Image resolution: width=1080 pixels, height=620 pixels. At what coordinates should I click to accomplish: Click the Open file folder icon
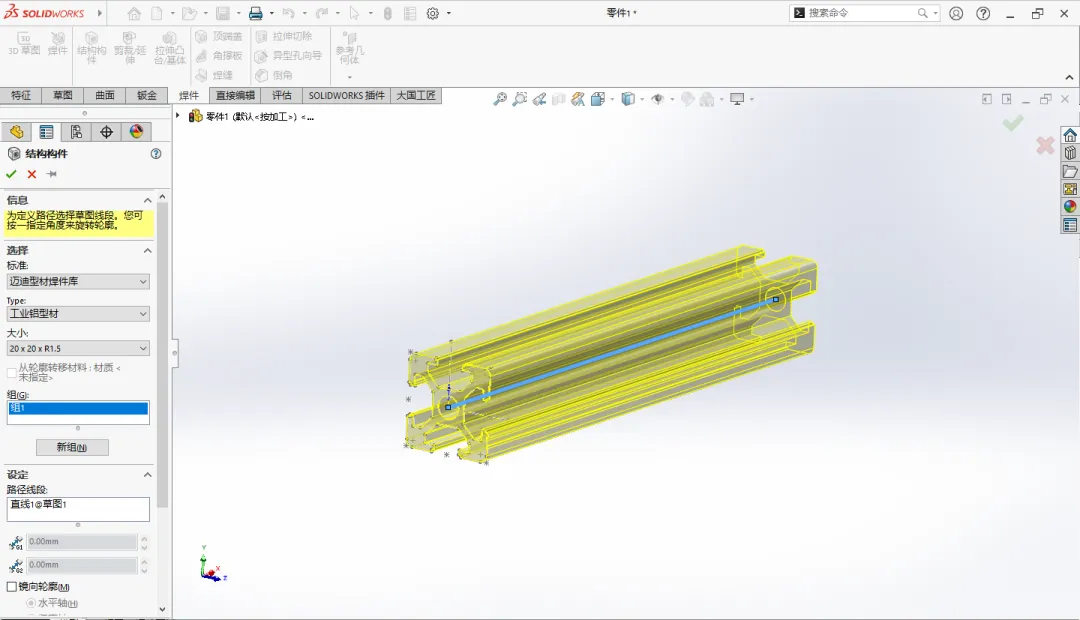click(189, 13)
